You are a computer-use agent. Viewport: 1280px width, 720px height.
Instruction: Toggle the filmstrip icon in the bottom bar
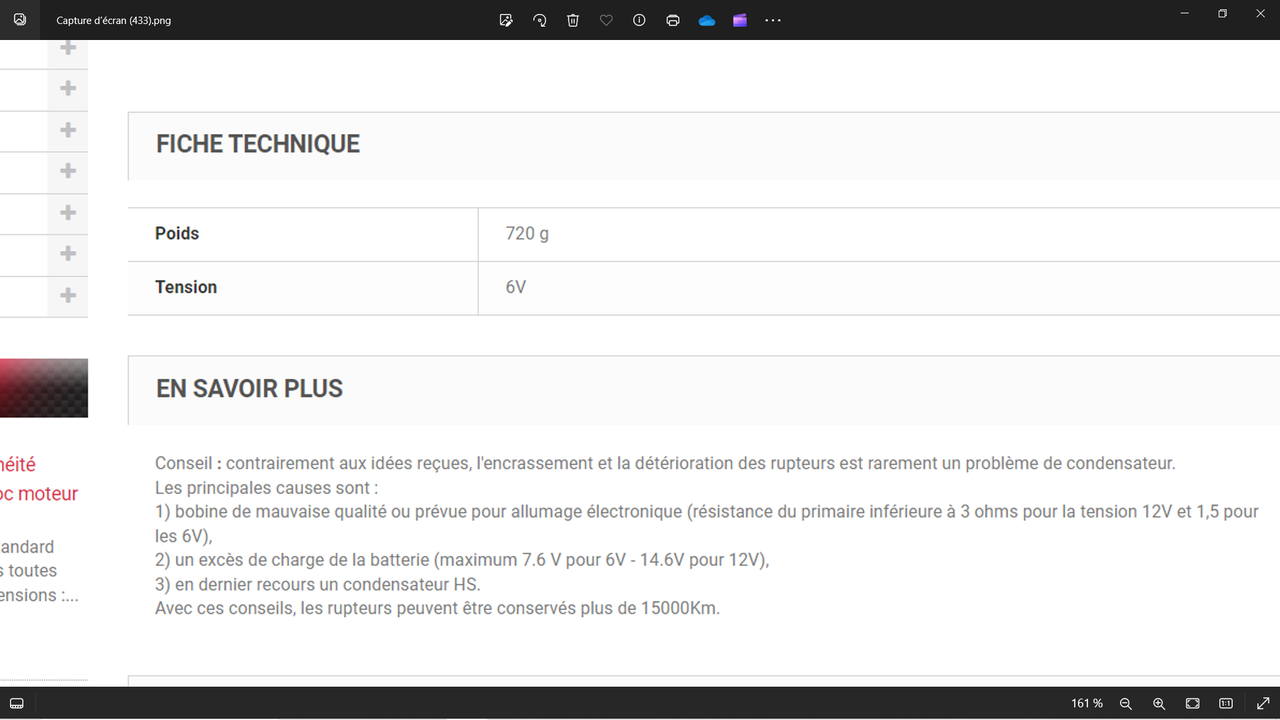coord(17,703)
